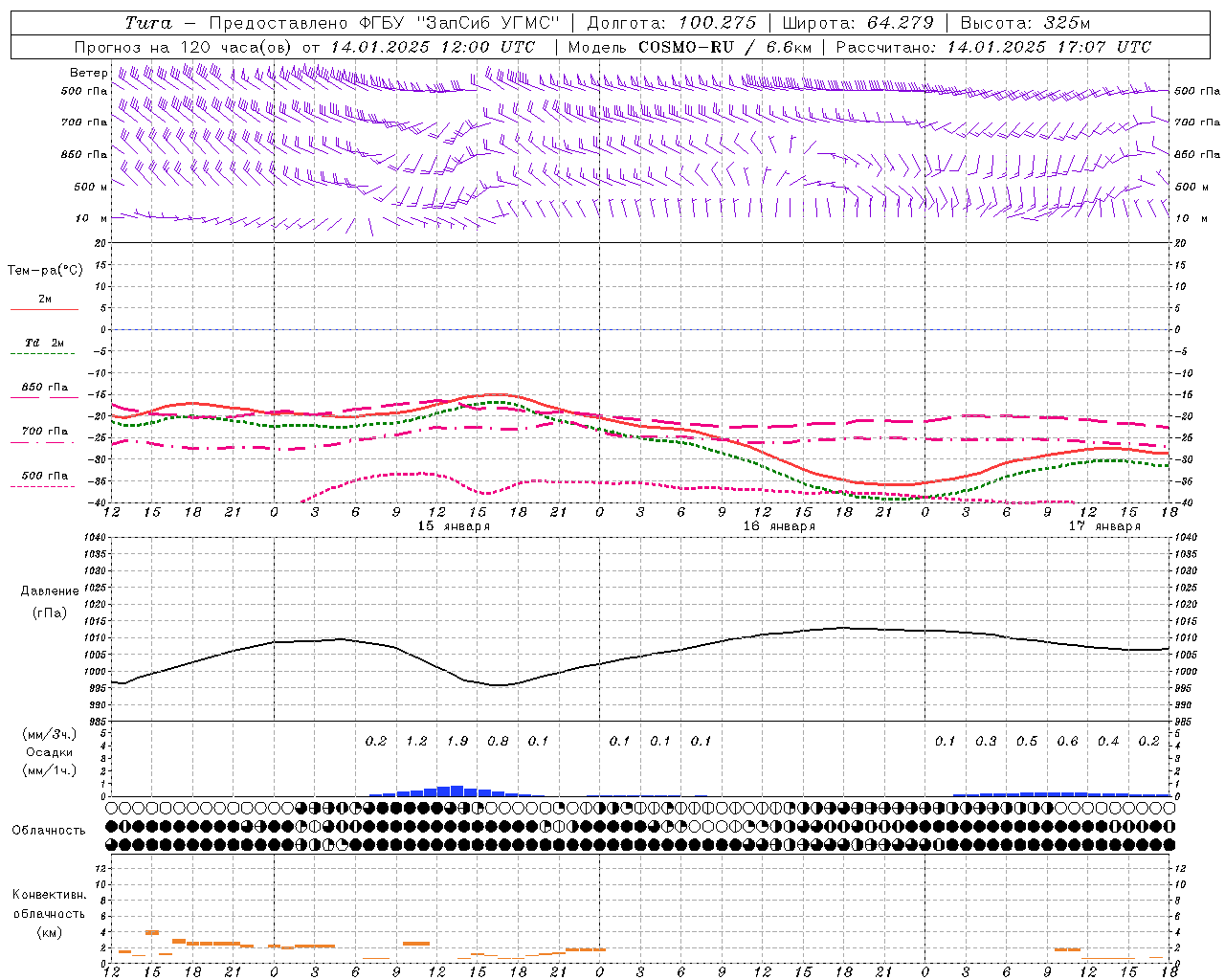Click "Прогноз на 120 часа(ов)" forecast text
1225x980 pixels.
coord(184,47)
